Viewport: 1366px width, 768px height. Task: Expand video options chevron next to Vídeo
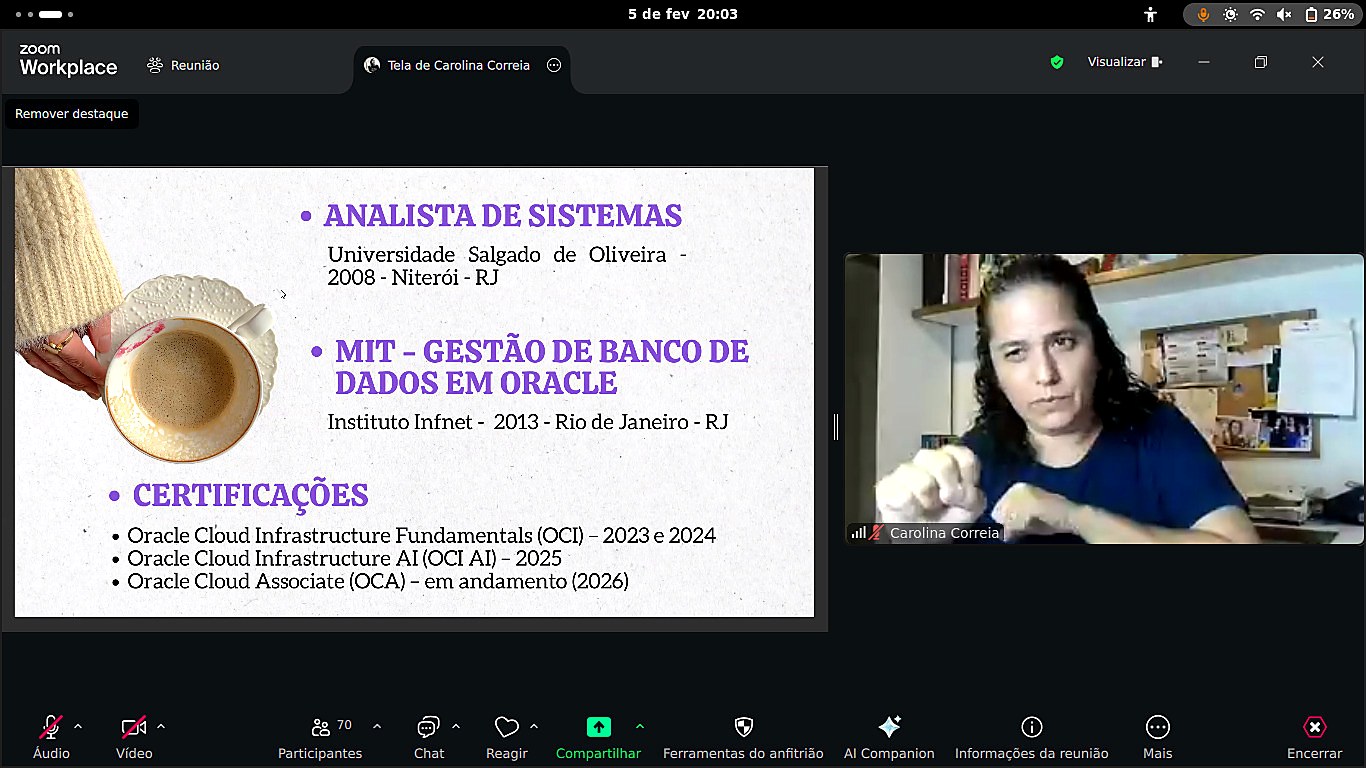point(161,727)
